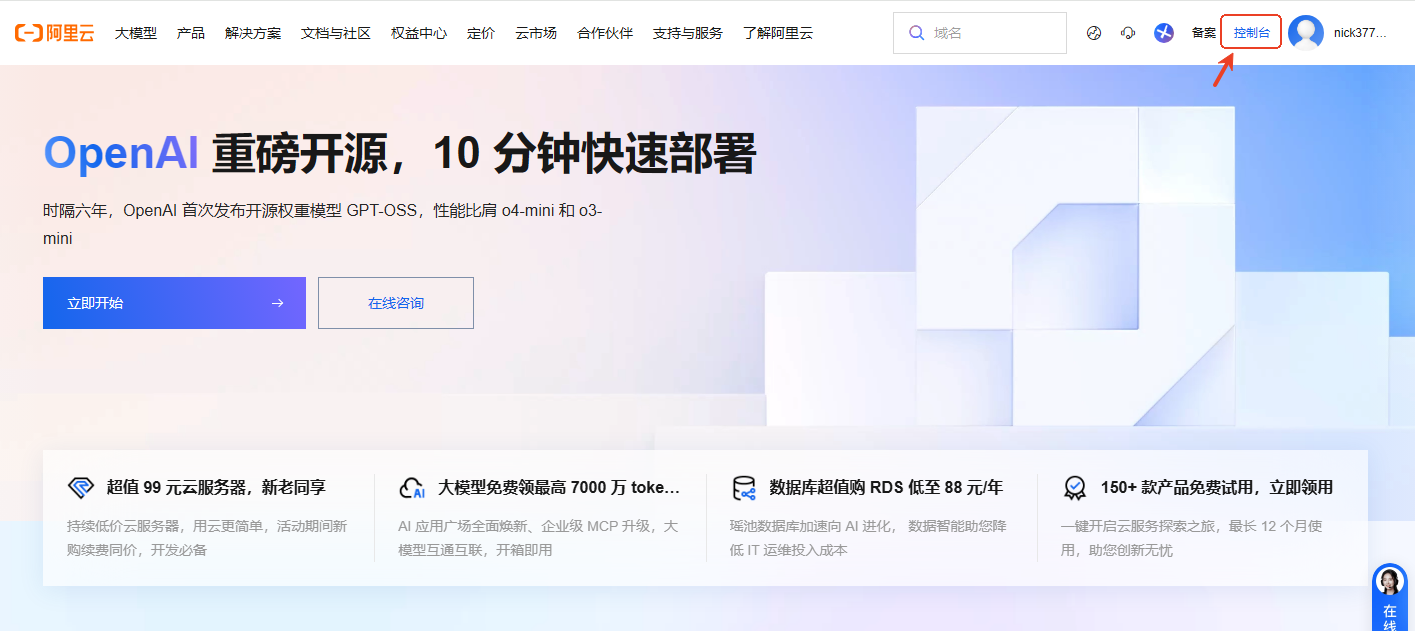This screenshot has width=1415, height=631.
Task: Click the Alibaba Cloud logo
Action: coord(54,33)
